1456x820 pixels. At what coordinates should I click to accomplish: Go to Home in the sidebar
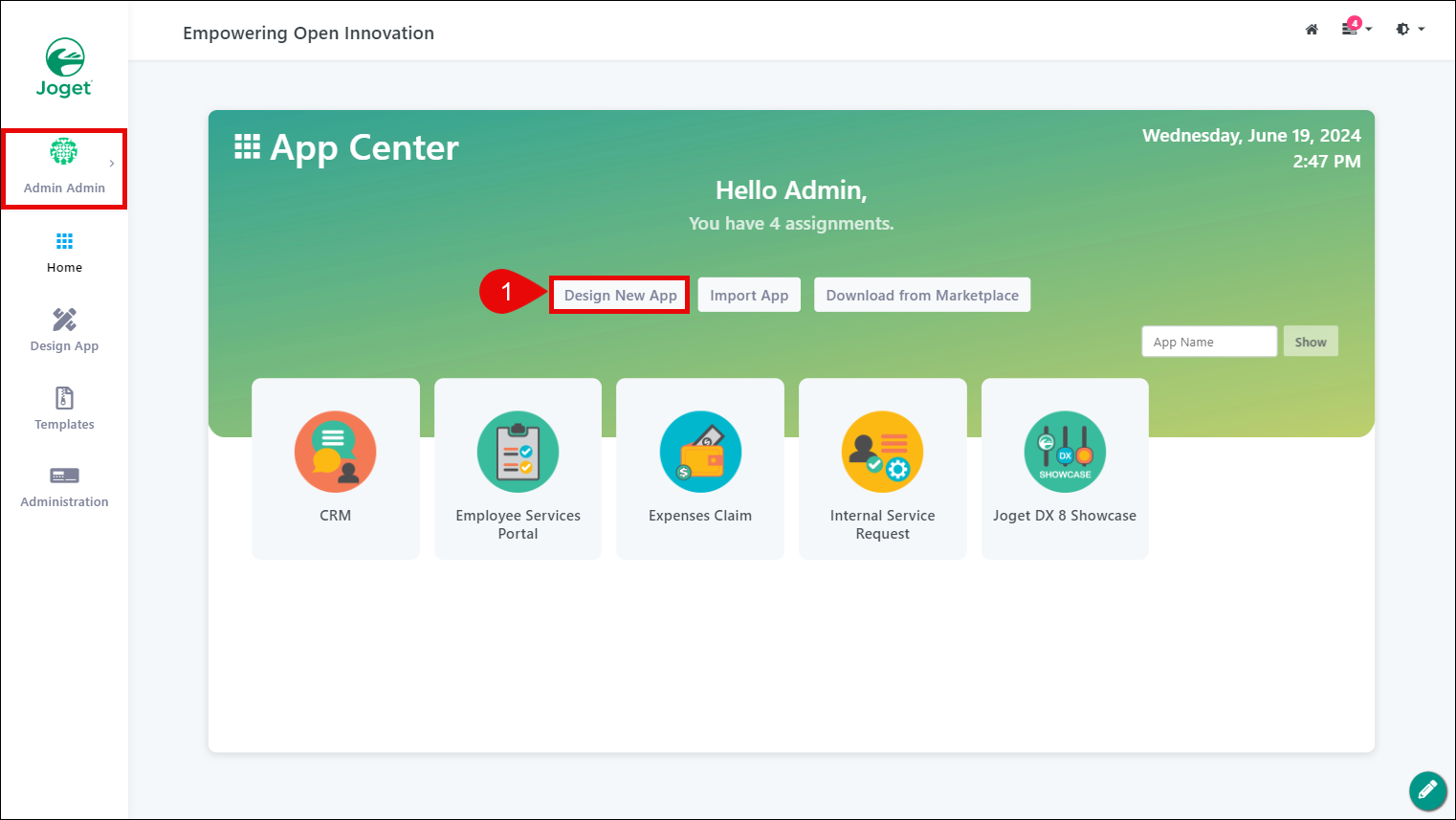(x=64, y=253)
